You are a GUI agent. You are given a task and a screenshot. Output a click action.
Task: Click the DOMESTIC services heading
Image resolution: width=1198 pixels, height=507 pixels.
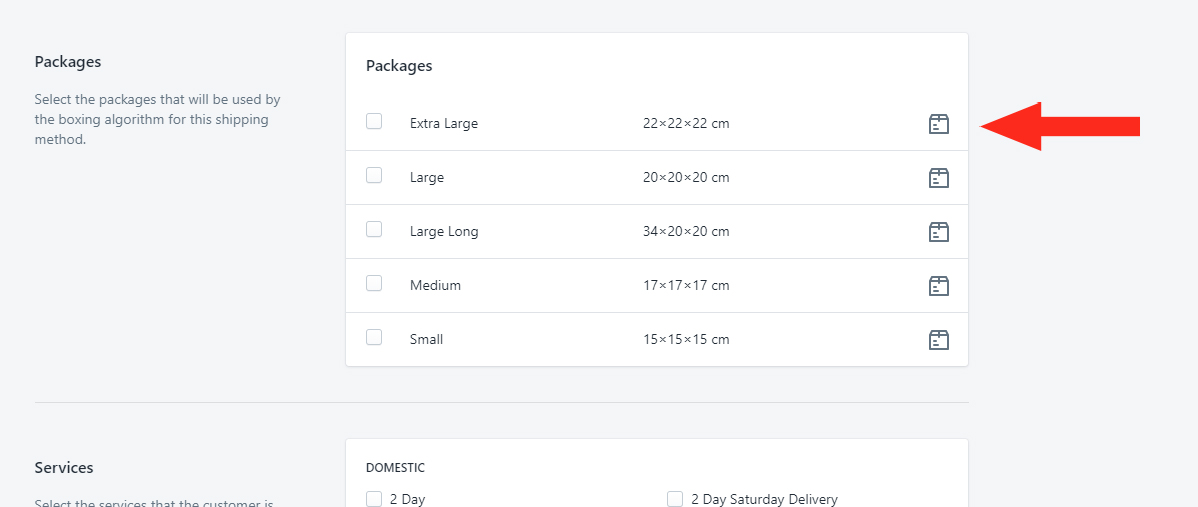[x=395, y=467]
